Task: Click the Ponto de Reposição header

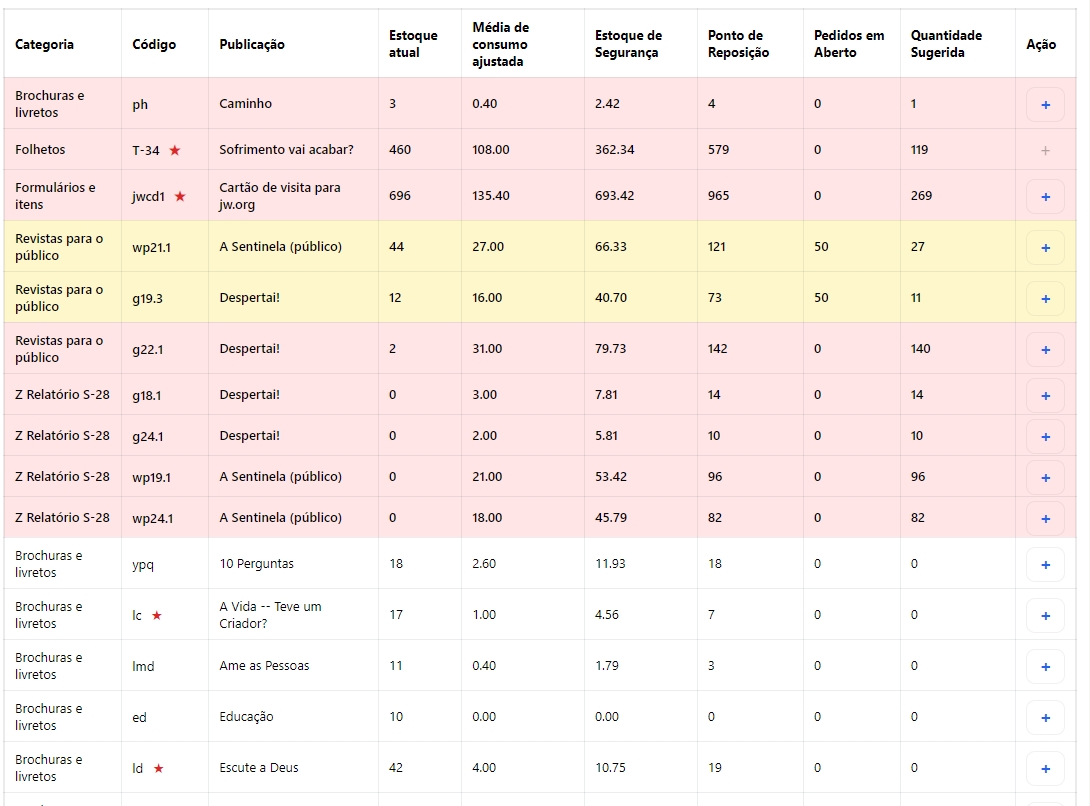Action: click(738, 44)
